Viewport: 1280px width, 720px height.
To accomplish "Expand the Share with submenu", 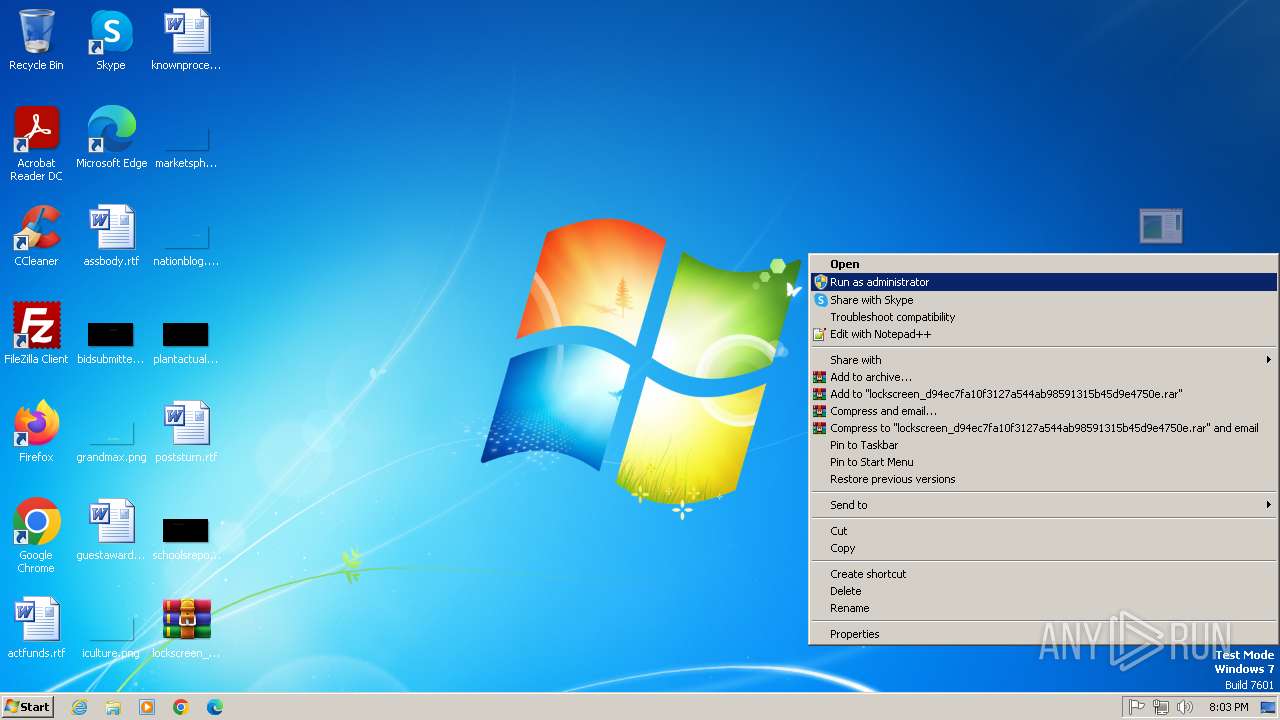I will [1043, 360].
